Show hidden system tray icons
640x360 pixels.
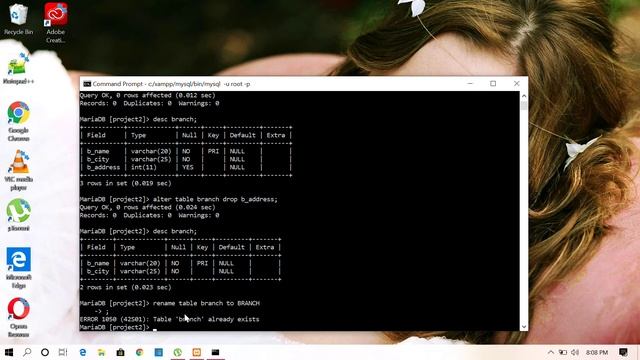(x=551, y=352)
